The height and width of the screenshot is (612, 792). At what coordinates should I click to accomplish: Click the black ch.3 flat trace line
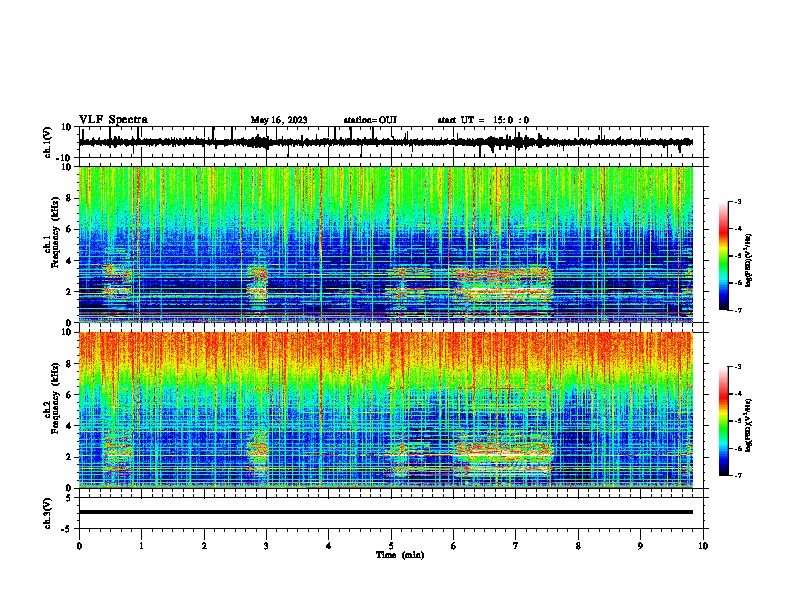385,512
